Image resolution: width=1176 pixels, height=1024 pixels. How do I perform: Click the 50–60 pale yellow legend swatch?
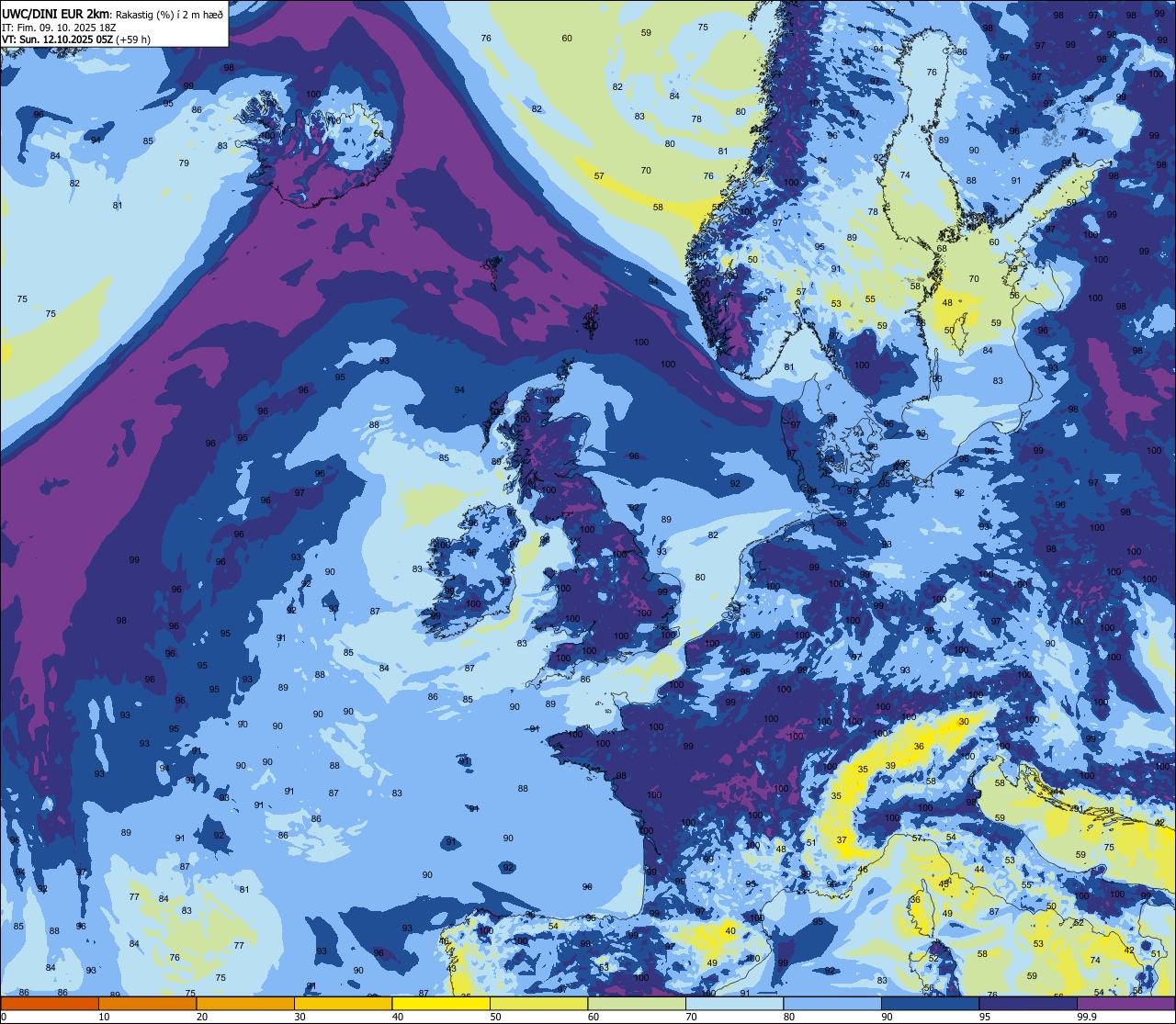pos(539,1003)
